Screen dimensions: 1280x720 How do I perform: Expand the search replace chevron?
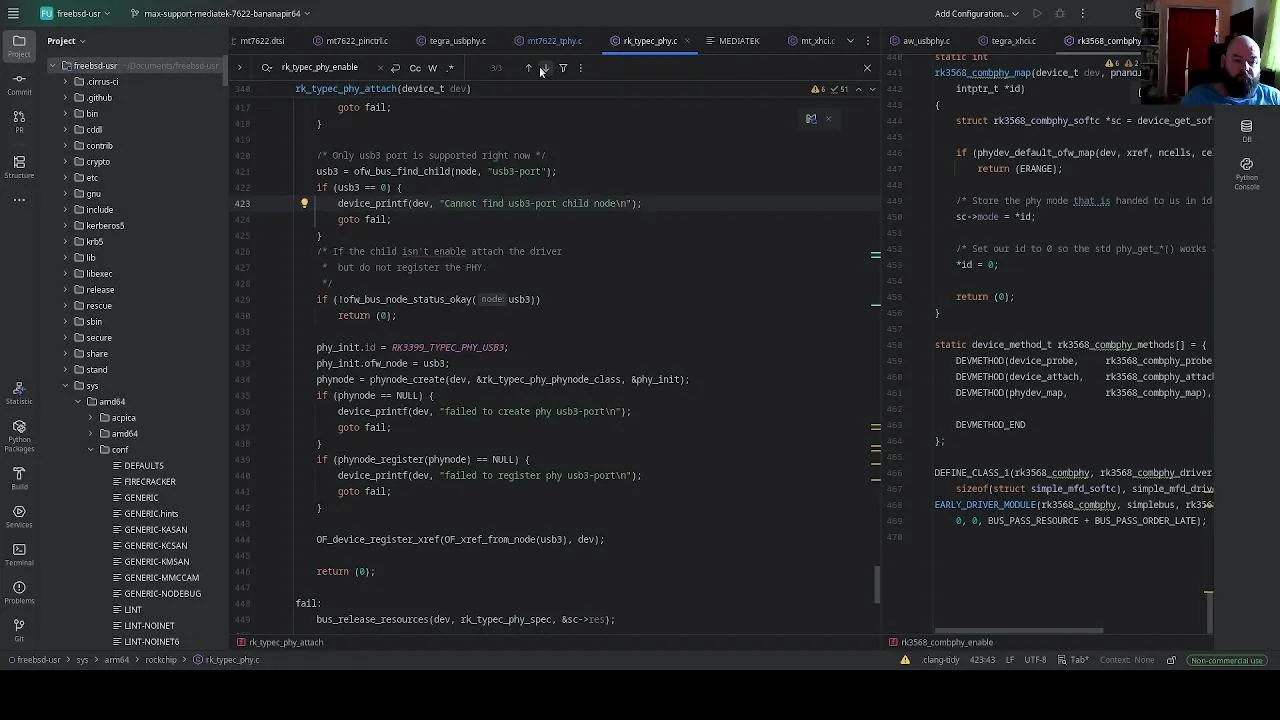(239, 68)
